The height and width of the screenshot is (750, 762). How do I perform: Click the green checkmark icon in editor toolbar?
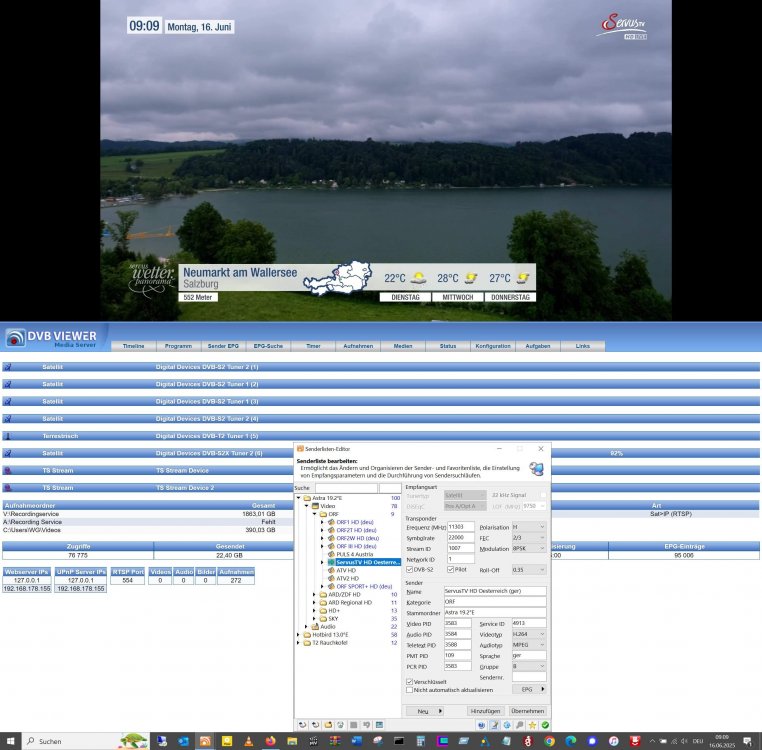tap(545, 724)
